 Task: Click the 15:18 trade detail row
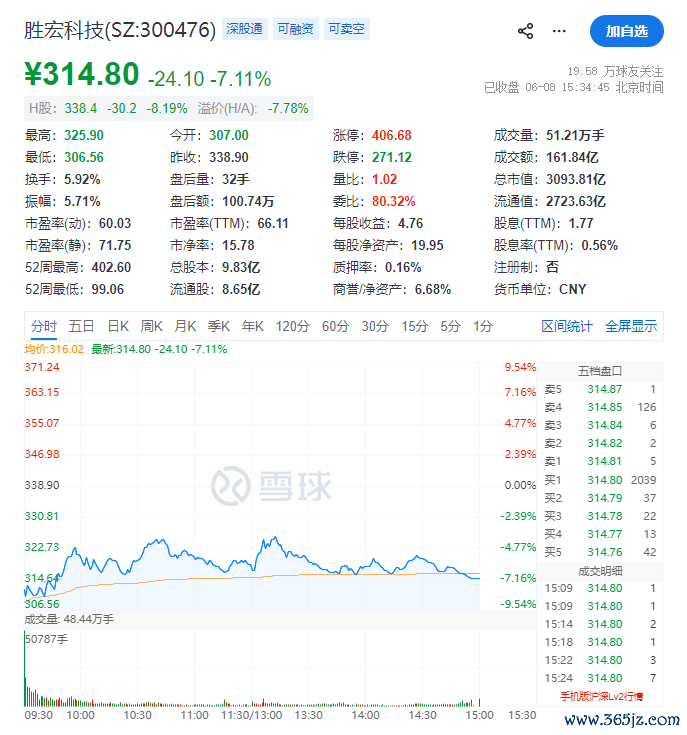point(600,642)
